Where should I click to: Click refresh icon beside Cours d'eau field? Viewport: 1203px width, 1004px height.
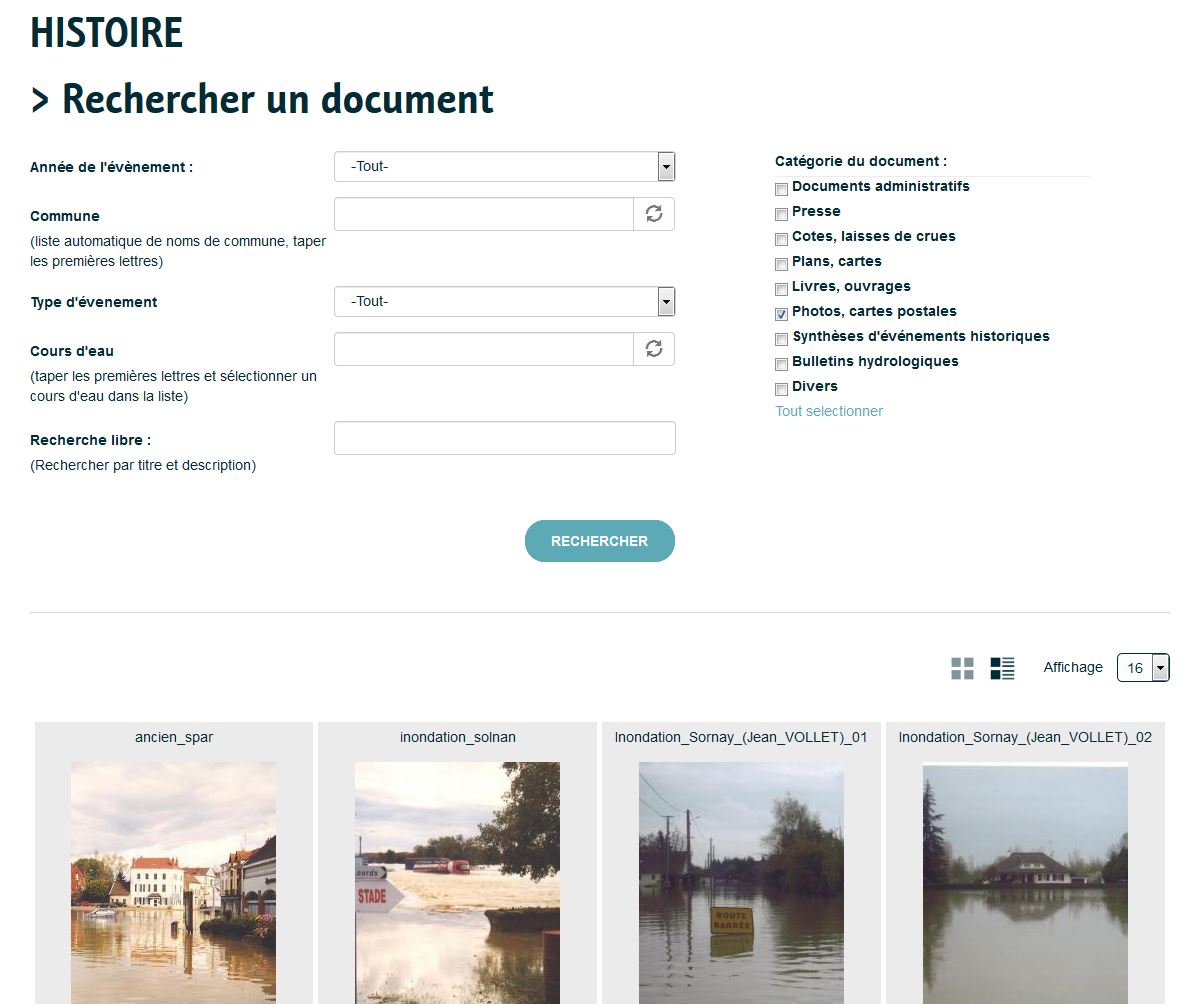(654, 349)
